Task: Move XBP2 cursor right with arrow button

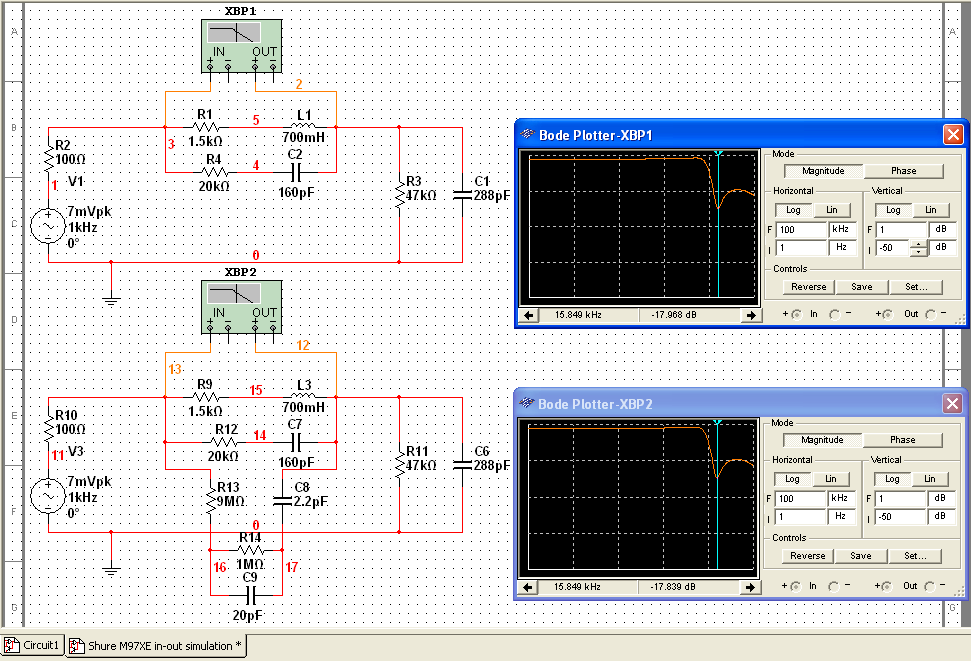Action: click(750, 587)
